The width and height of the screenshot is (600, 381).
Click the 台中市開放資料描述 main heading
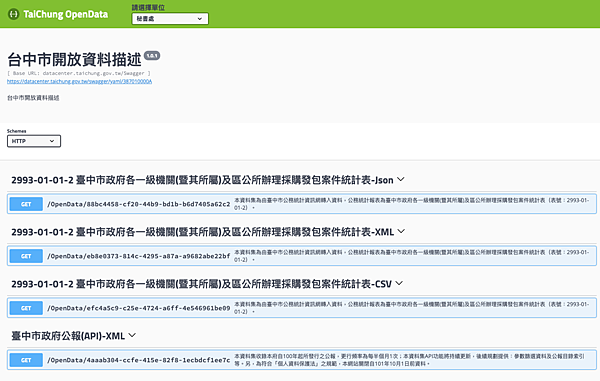tap(75, 60)
